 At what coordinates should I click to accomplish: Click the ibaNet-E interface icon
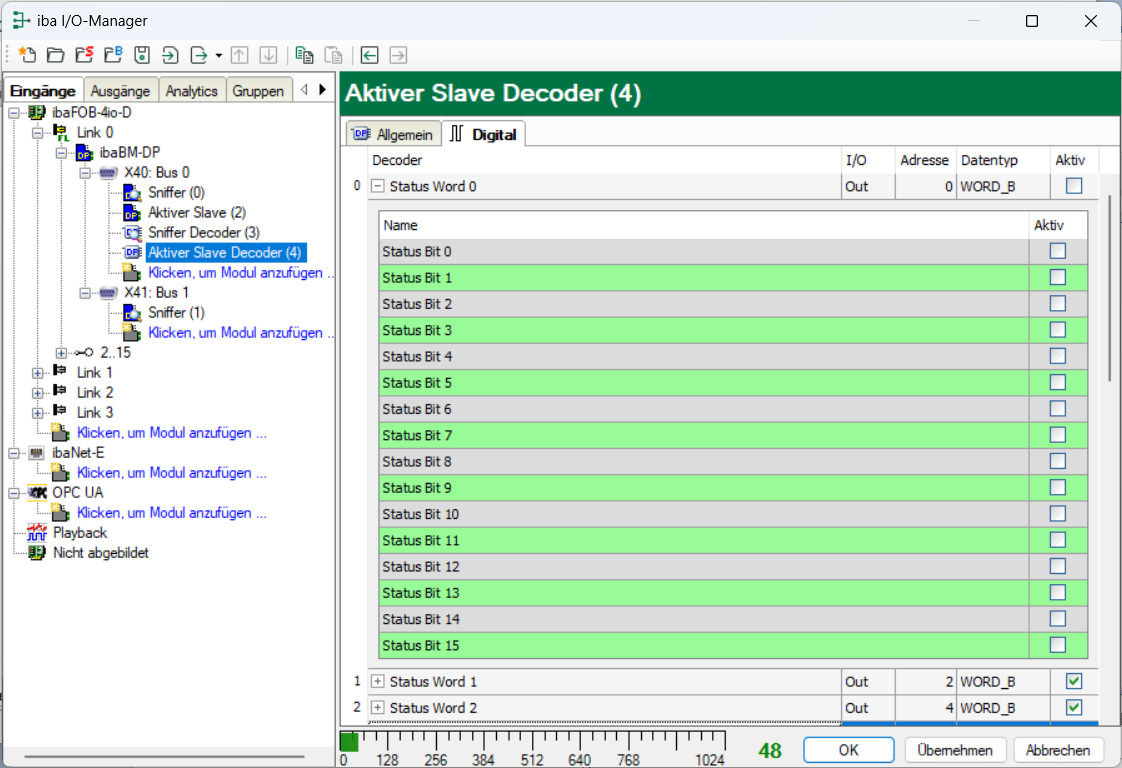pyautogui.click(x=36, y=452)
